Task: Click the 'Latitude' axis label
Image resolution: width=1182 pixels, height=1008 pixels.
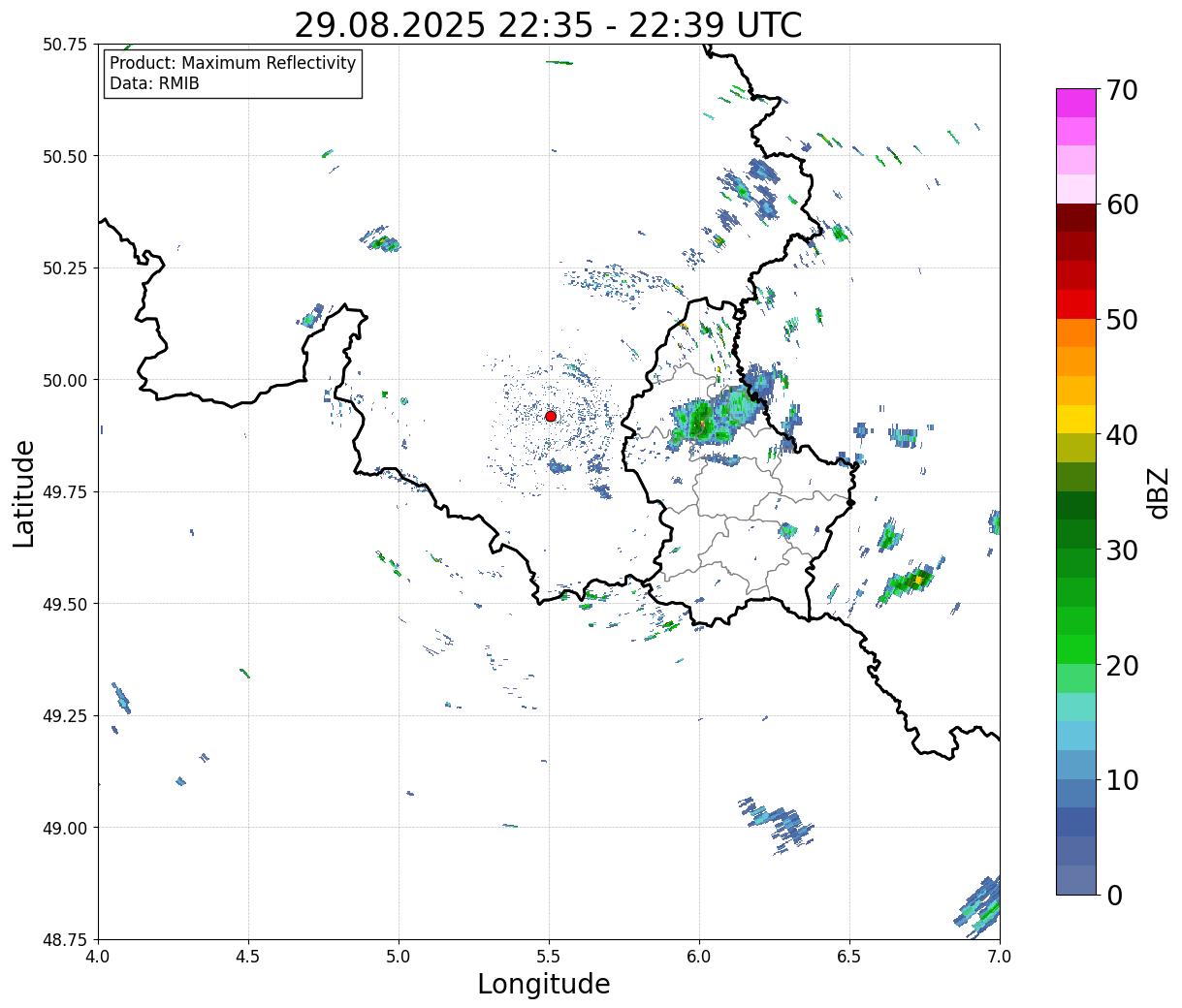Action: [x=23, y=493]
